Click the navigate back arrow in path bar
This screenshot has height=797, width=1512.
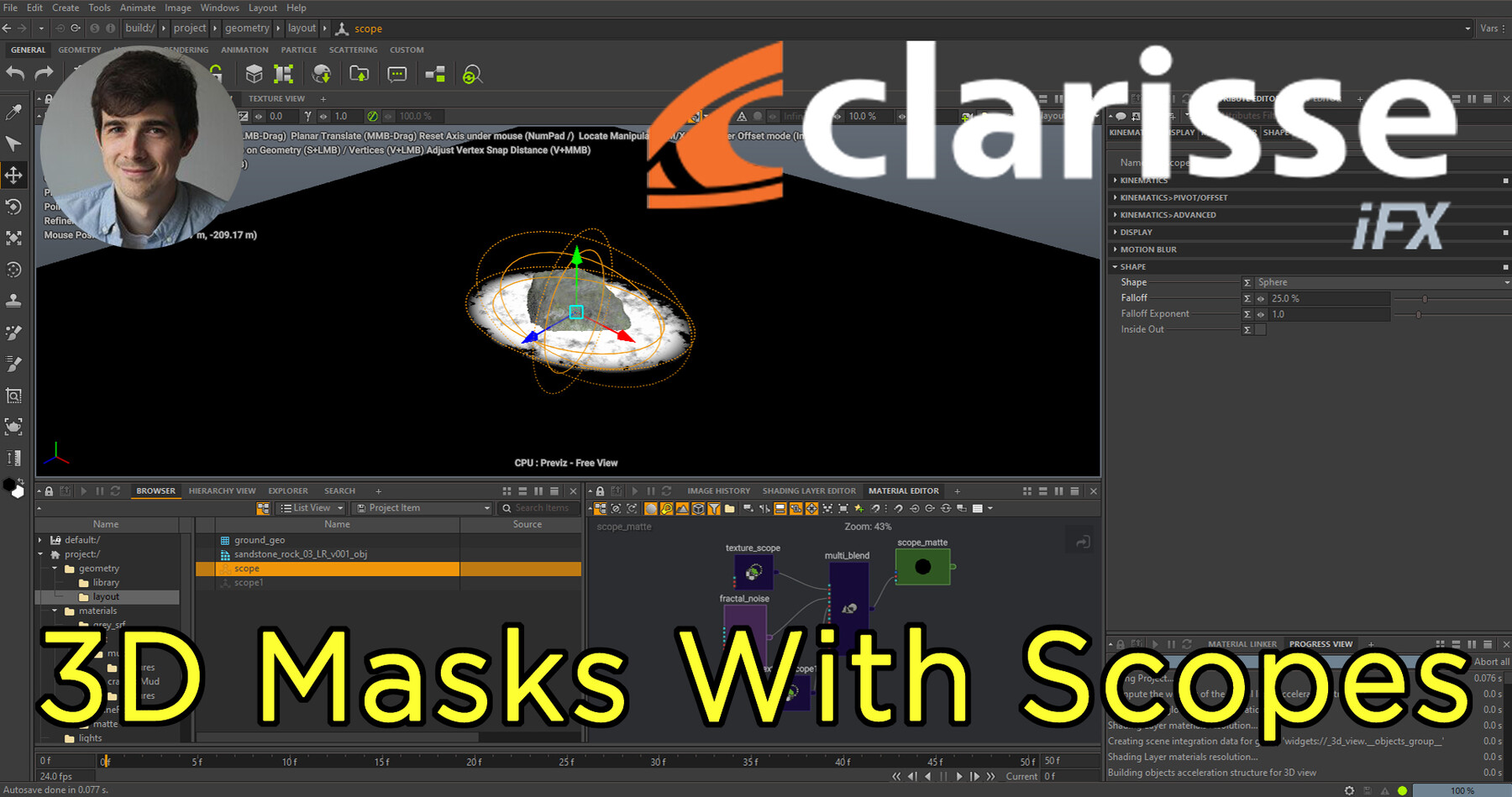click(8, 28)
